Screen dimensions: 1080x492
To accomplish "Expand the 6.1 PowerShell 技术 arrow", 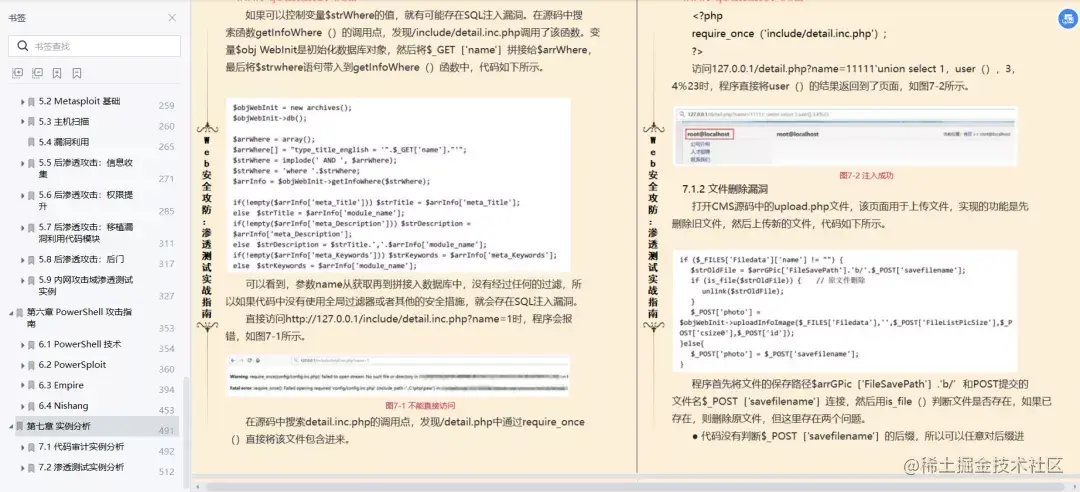I will click(x=23, y=345).
